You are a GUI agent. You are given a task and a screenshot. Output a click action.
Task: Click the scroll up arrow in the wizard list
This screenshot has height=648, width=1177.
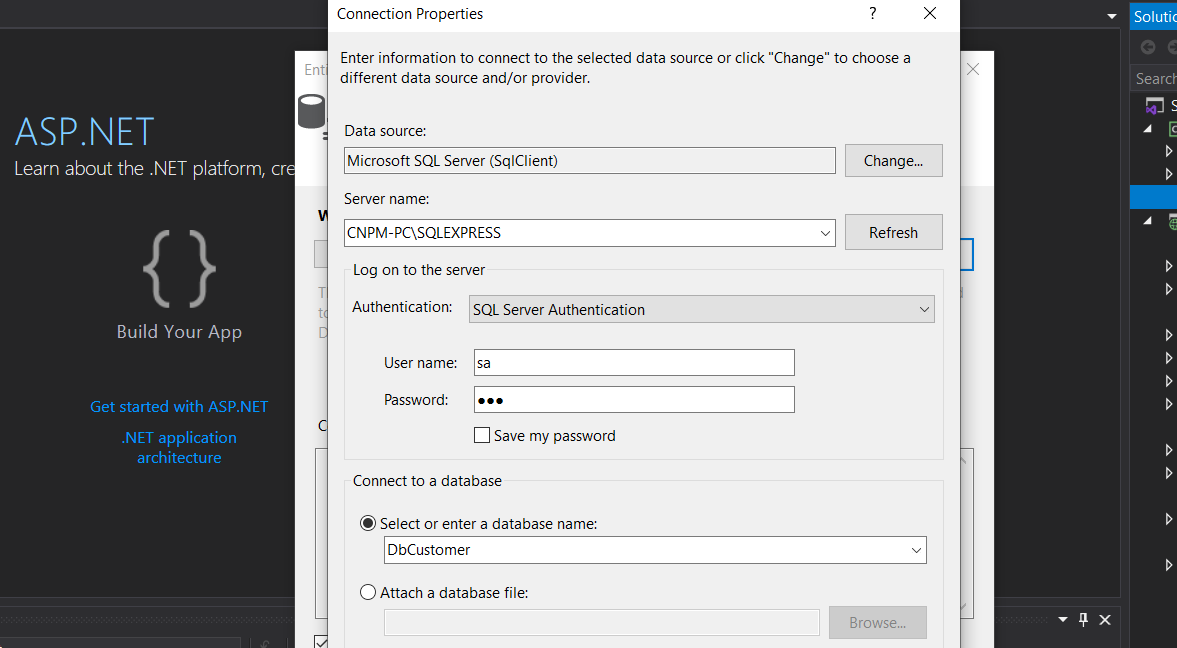964,459
